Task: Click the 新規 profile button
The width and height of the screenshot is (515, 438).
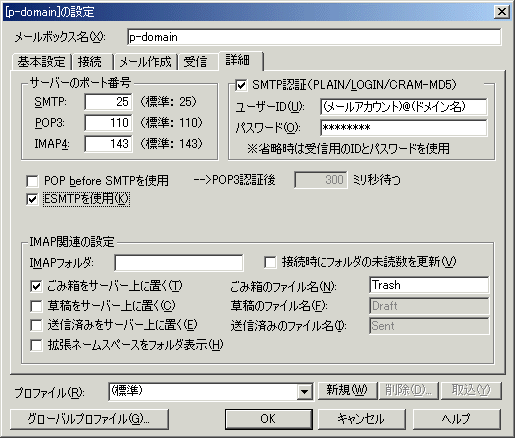Action: point(347,390)
